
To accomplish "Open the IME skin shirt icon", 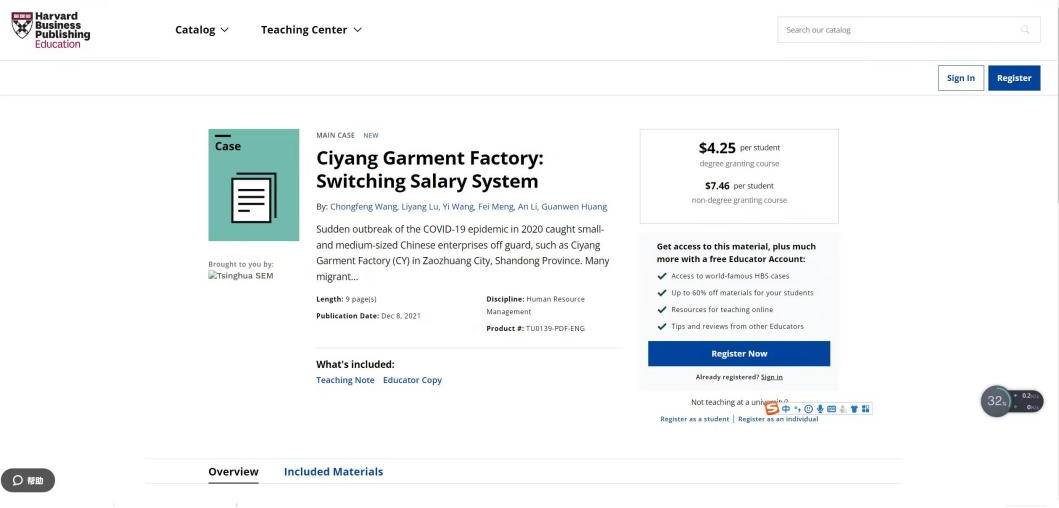I will point(854,408).
